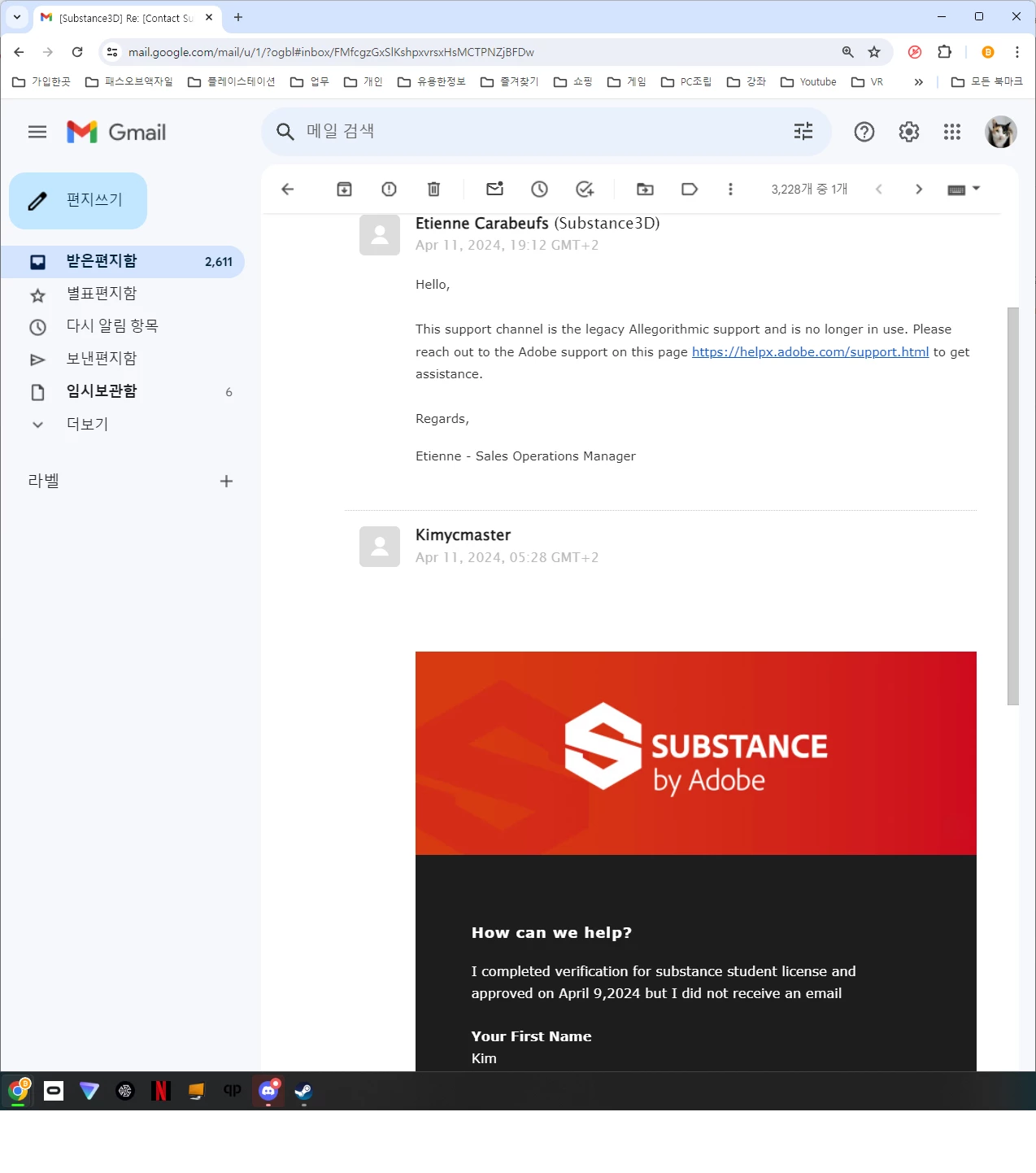Open Chrome tab search dropdown
The height and width of the screenshot is (1173, 1036).
click(17, 17)
